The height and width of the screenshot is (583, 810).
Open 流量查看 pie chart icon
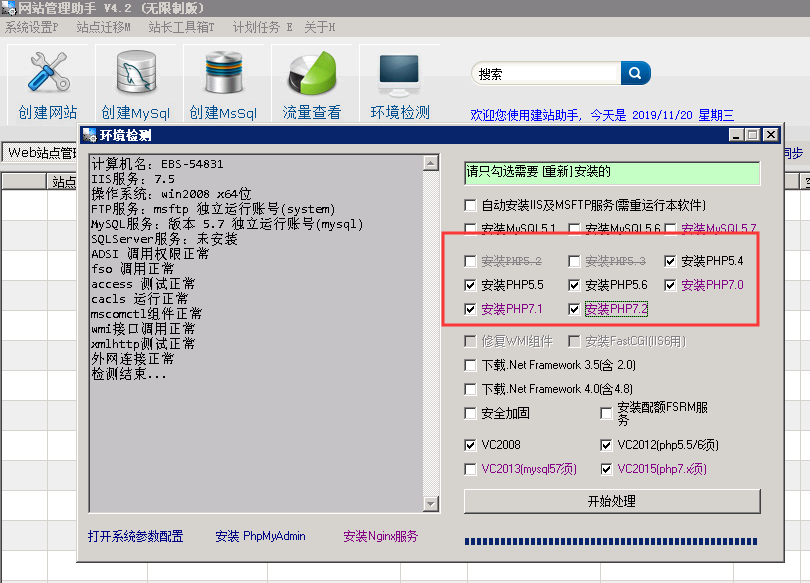click(x=311, y=75)
